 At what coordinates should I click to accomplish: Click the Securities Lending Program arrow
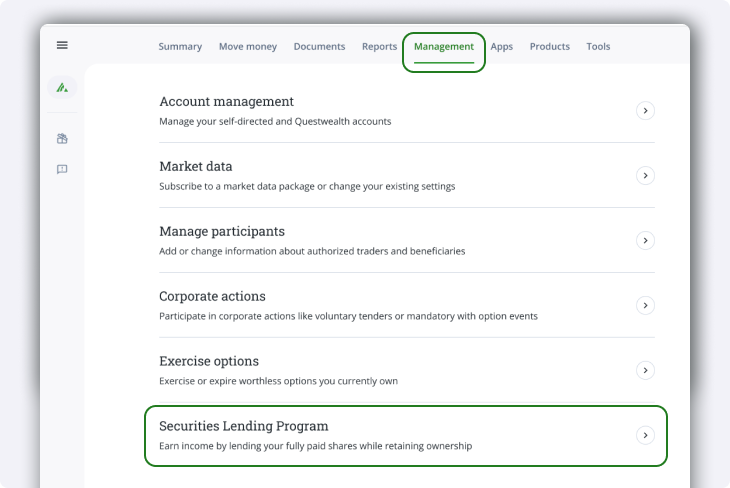click(x=645, y=435)
